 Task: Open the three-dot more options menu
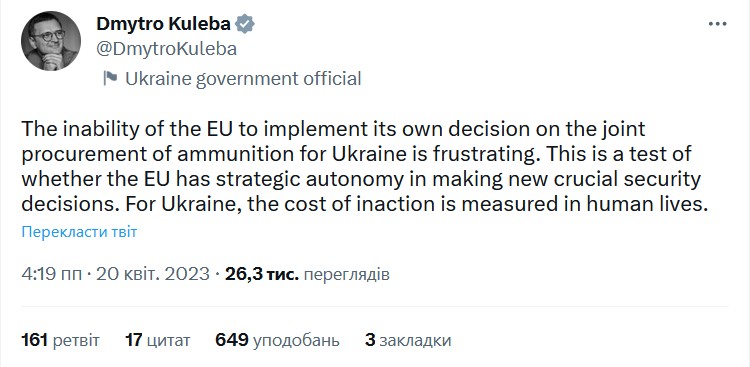click(717, 24)
